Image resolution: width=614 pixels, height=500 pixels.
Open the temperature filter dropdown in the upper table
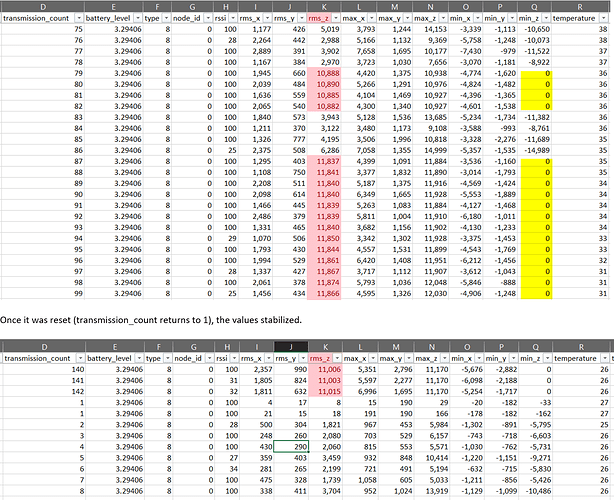pos(604,18)
